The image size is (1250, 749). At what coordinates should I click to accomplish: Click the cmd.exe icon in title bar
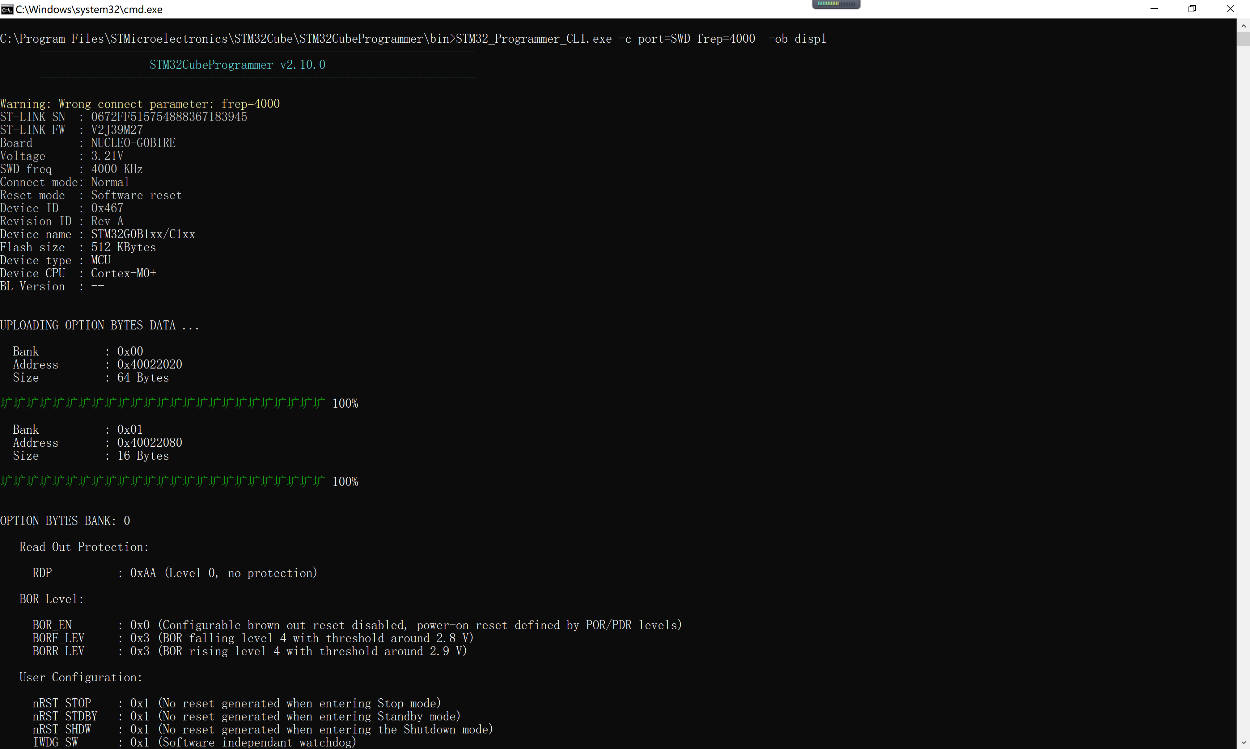pos(7,8)
